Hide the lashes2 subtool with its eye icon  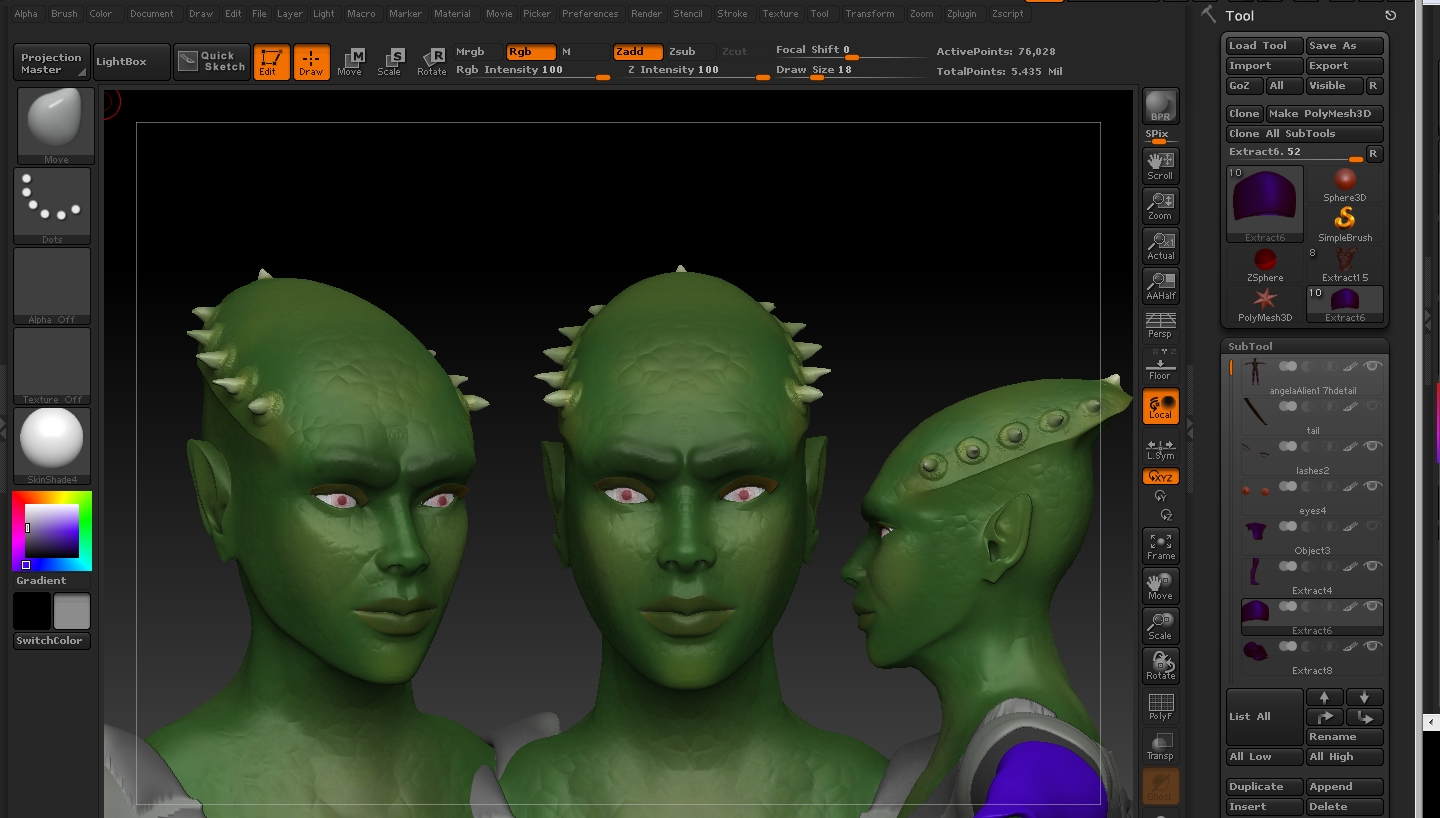point(1372,446)
